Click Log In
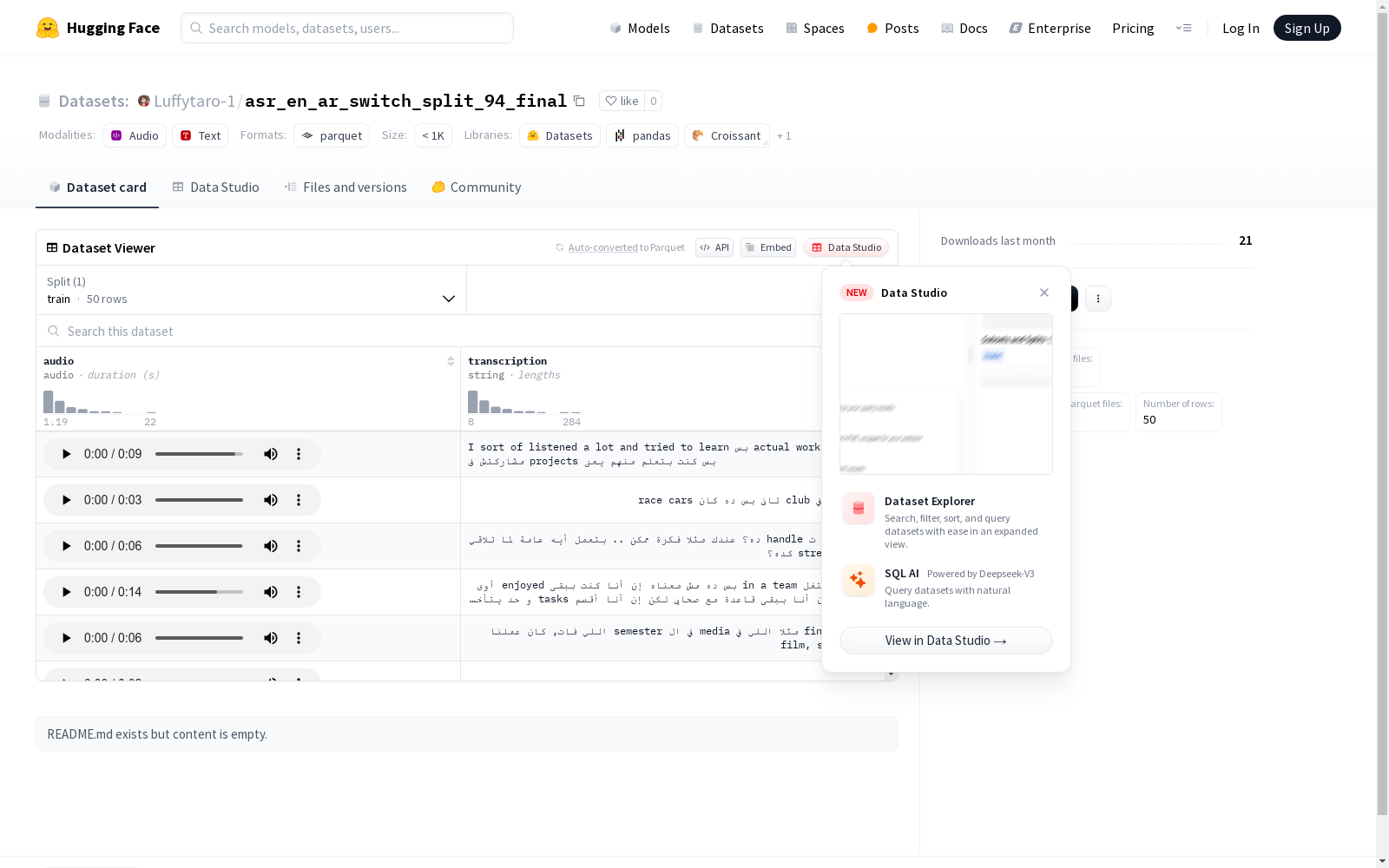Image resolution: width=1389 pixels, height=868 pixels. point(1241,28)
